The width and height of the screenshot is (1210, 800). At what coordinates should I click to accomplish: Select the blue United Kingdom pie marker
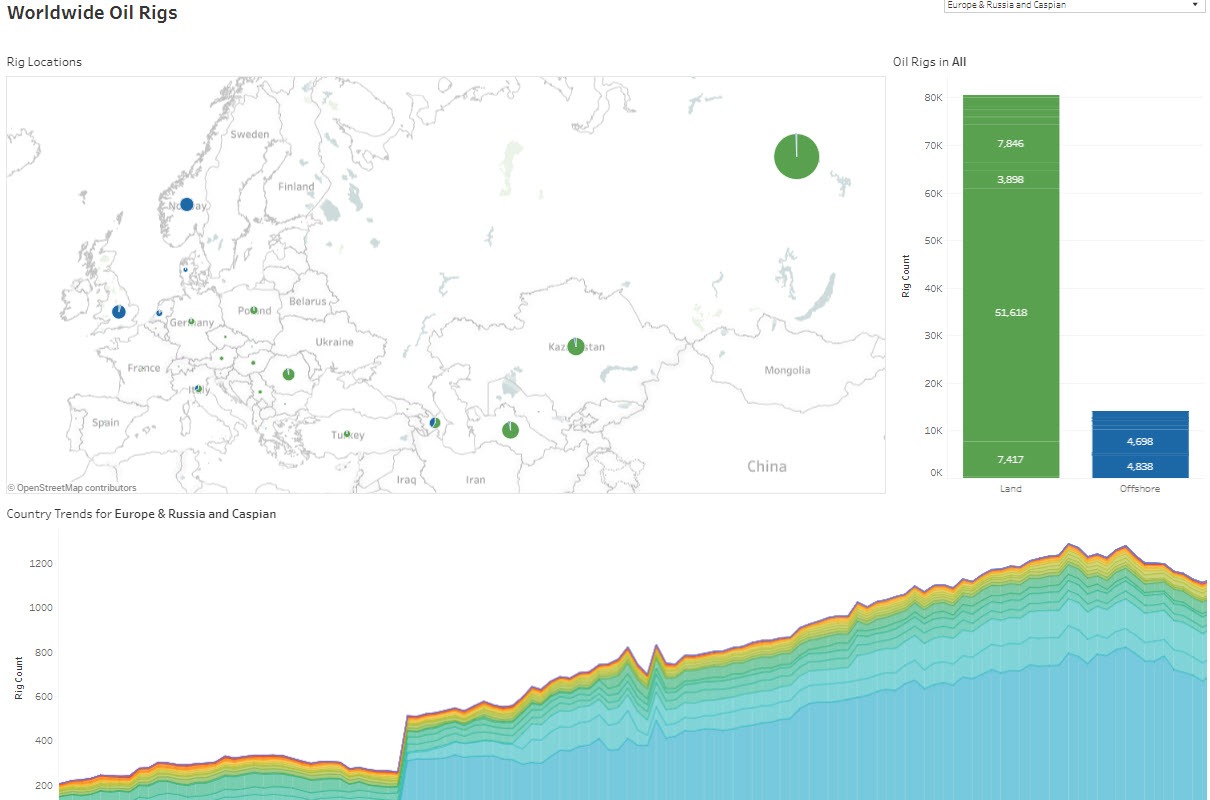point(119,312)
